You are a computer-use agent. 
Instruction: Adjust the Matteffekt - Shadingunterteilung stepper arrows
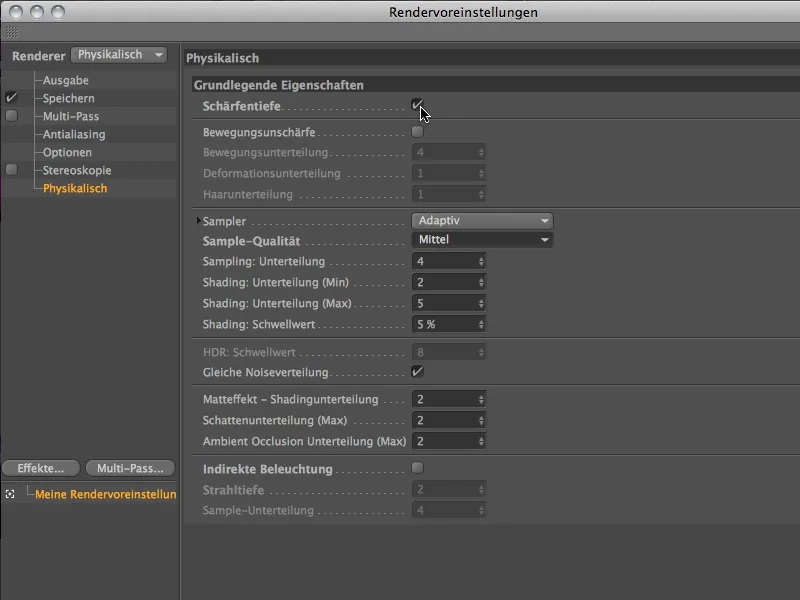pyautogui.click(x=481, y=399)
